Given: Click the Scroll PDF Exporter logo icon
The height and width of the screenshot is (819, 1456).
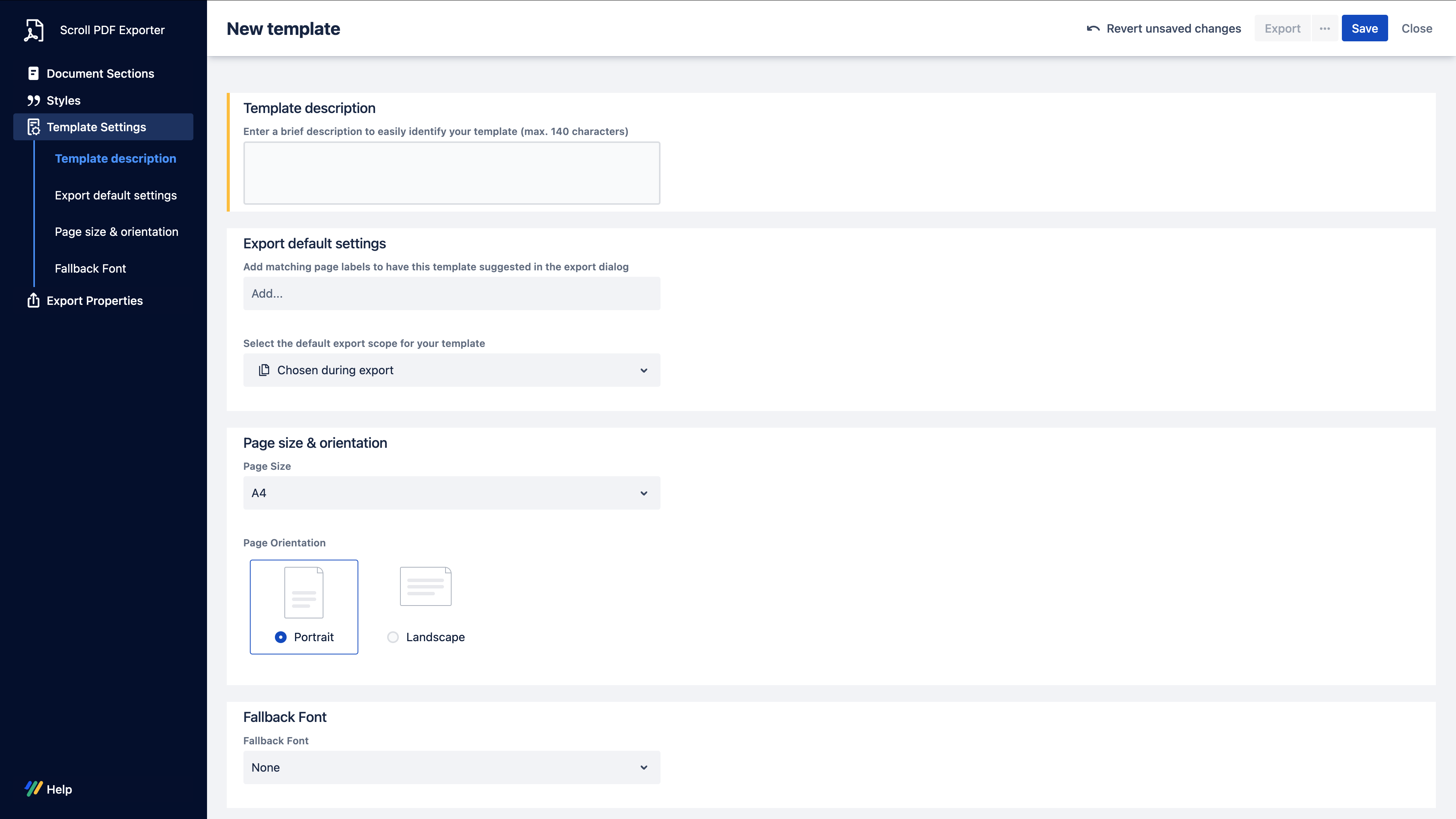Looking at the screenshot, I should click(33, 30).
